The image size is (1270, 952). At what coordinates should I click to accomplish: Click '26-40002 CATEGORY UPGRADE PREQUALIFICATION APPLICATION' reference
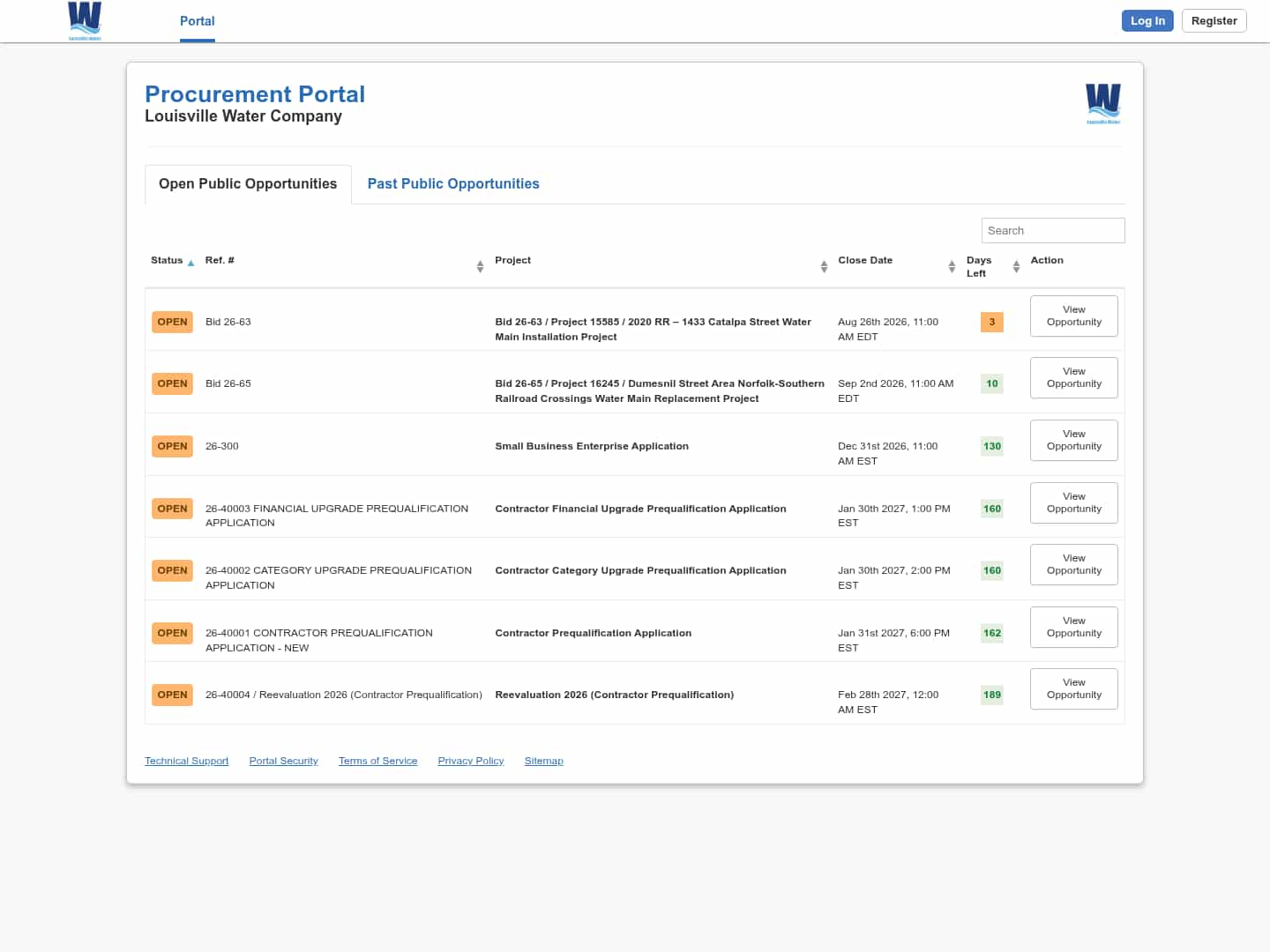click(339, 577)
